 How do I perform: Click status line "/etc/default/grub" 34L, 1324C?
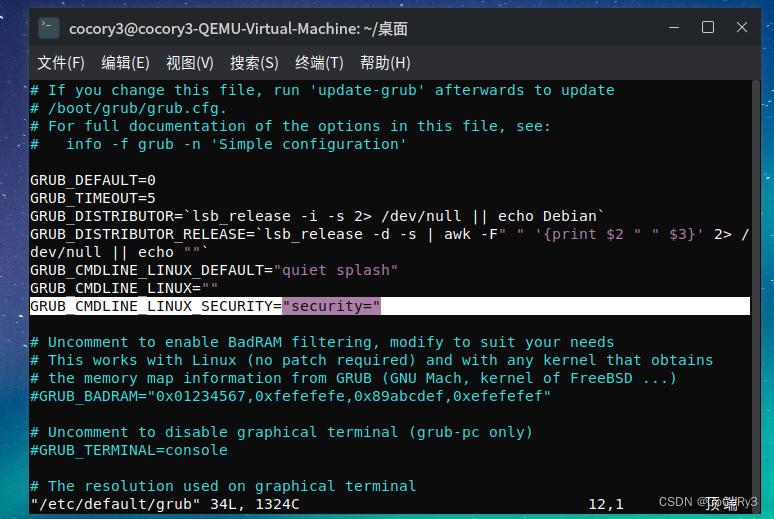165,504
